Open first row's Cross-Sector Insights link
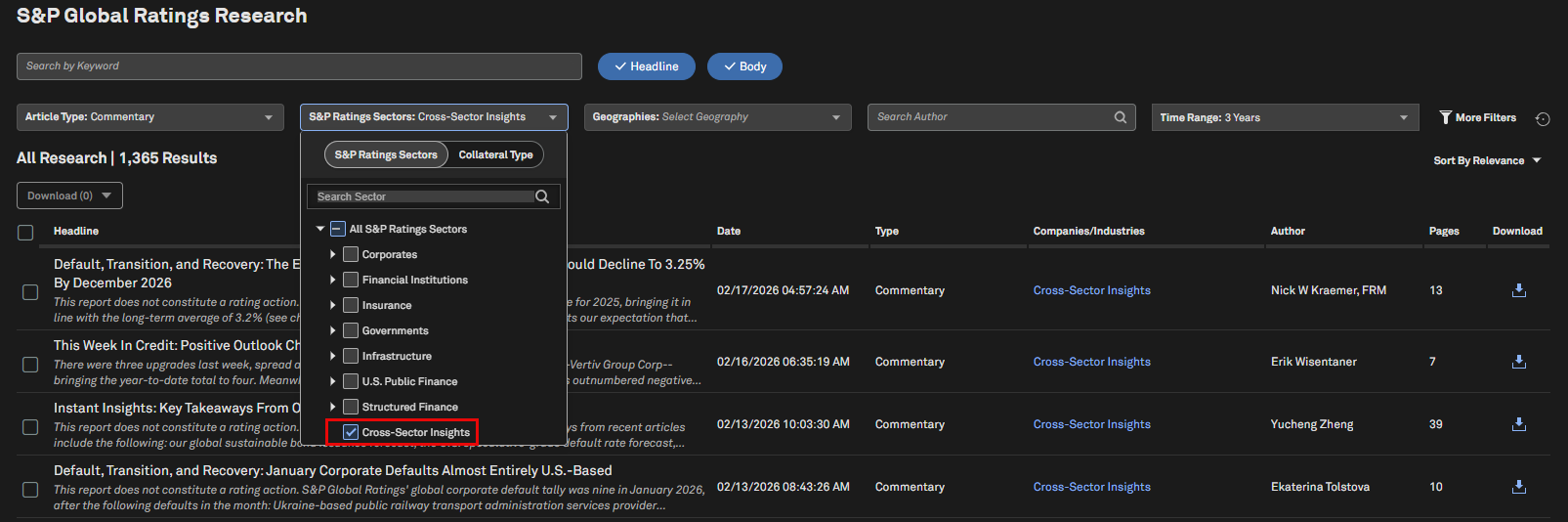 point(1091,290)
